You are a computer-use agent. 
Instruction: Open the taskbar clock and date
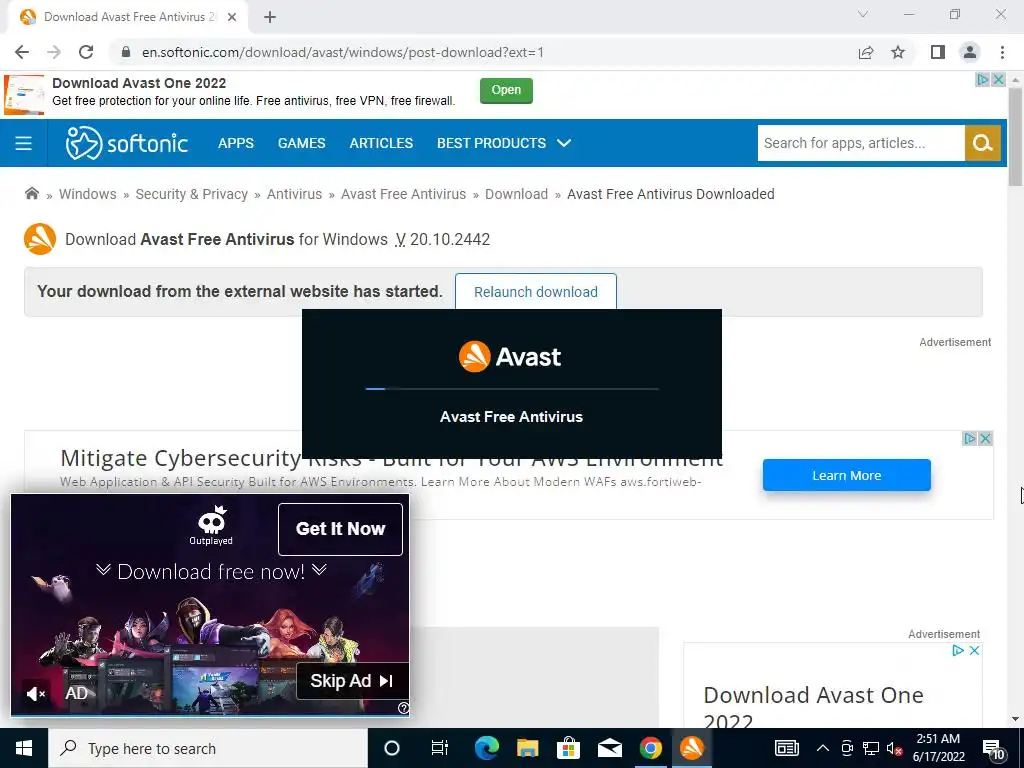click(938, 748)
